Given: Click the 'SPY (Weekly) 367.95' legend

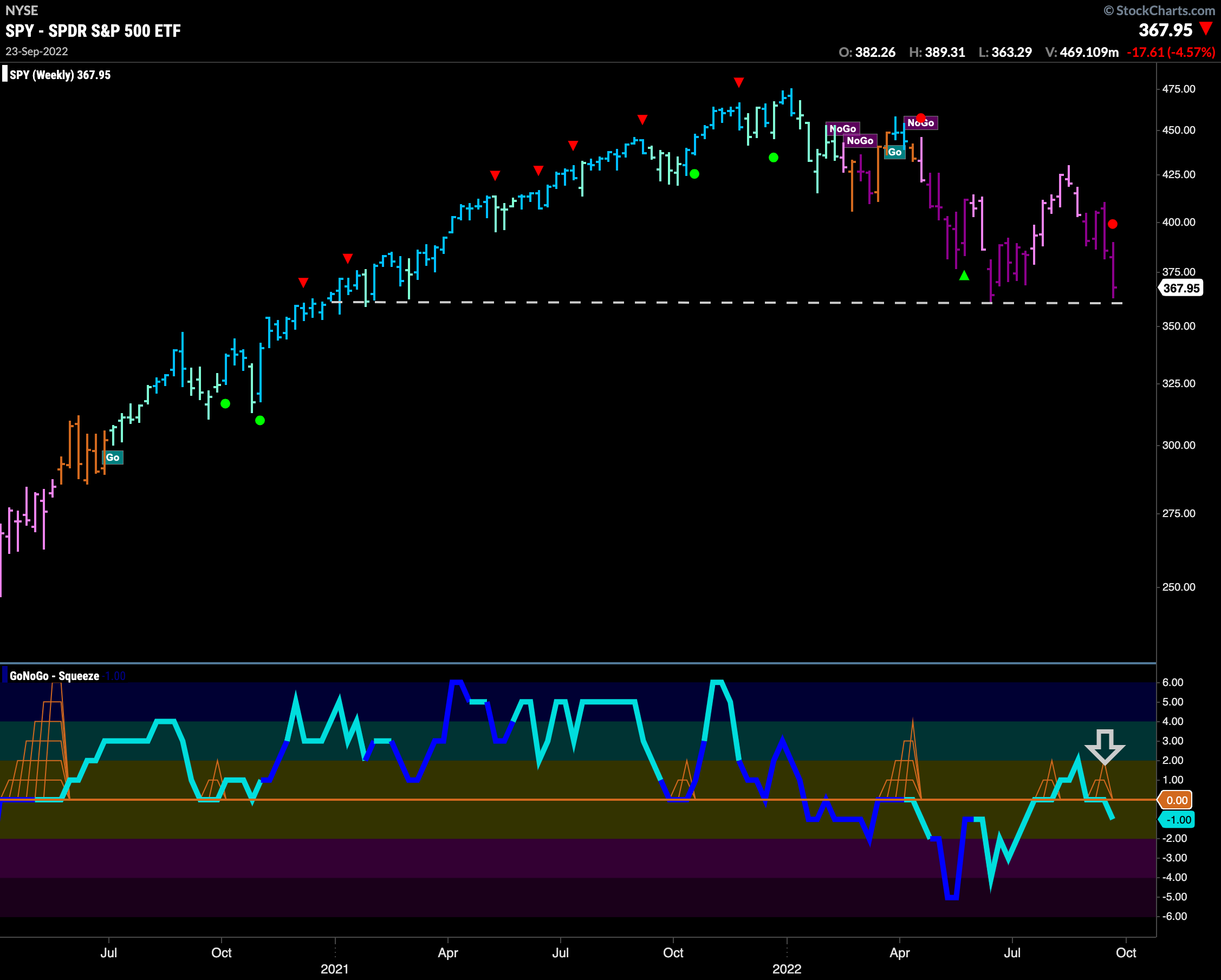Looking at the screenshot, I should (60, 75).
